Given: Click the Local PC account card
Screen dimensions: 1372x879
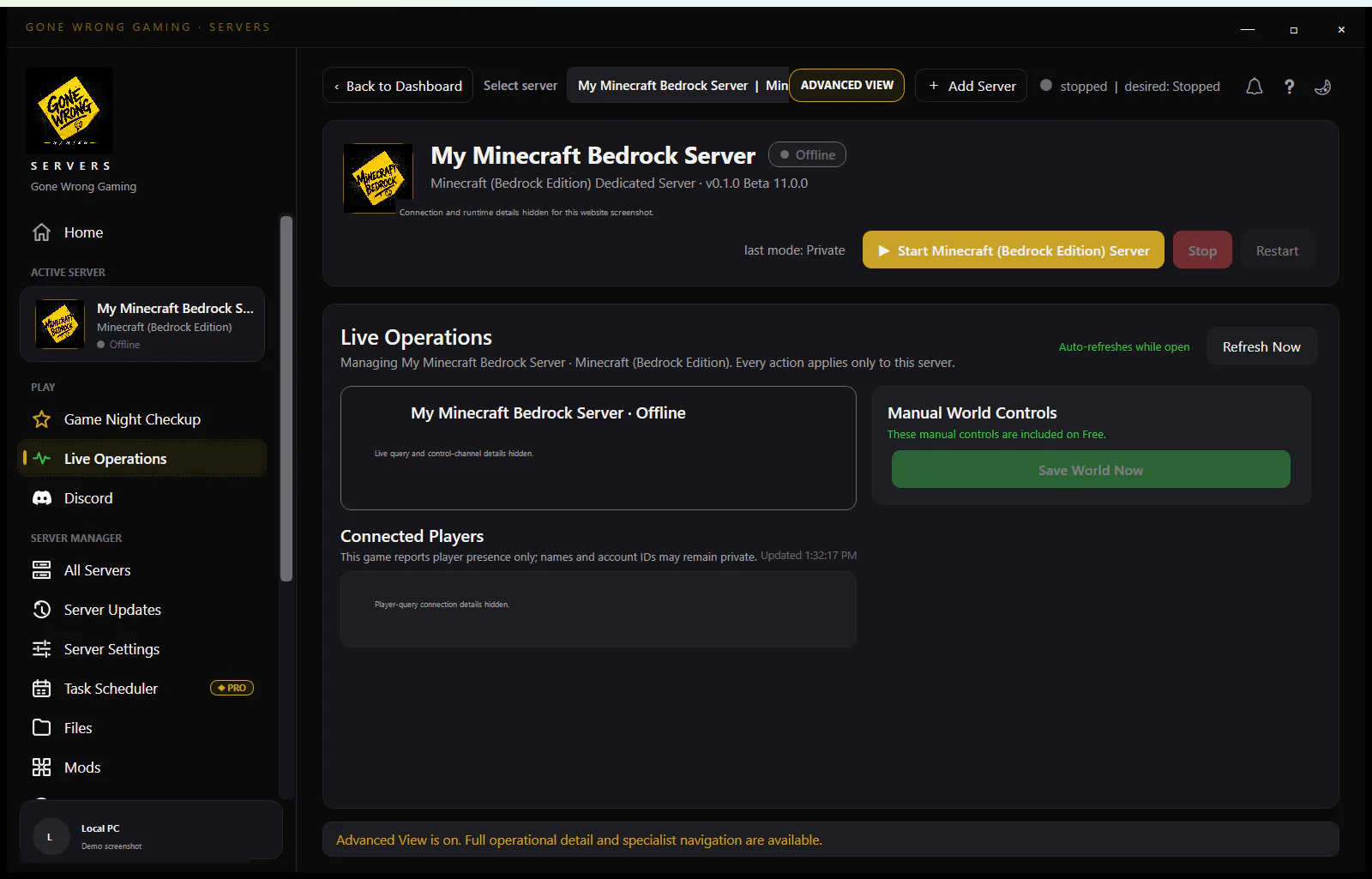Looking at the screenshot, I should coord(151,830).
